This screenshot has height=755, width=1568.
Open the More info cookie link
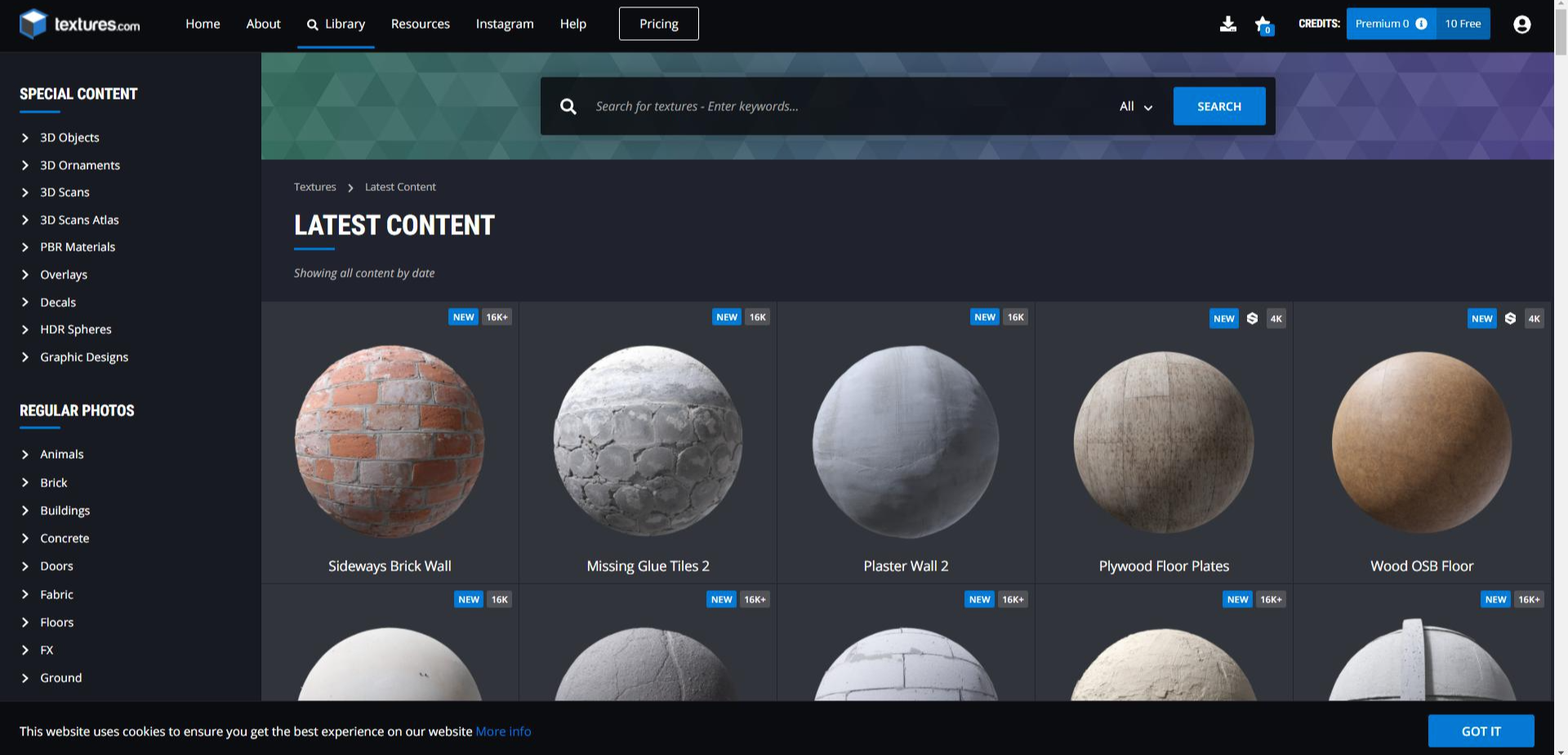pos(503,731)
